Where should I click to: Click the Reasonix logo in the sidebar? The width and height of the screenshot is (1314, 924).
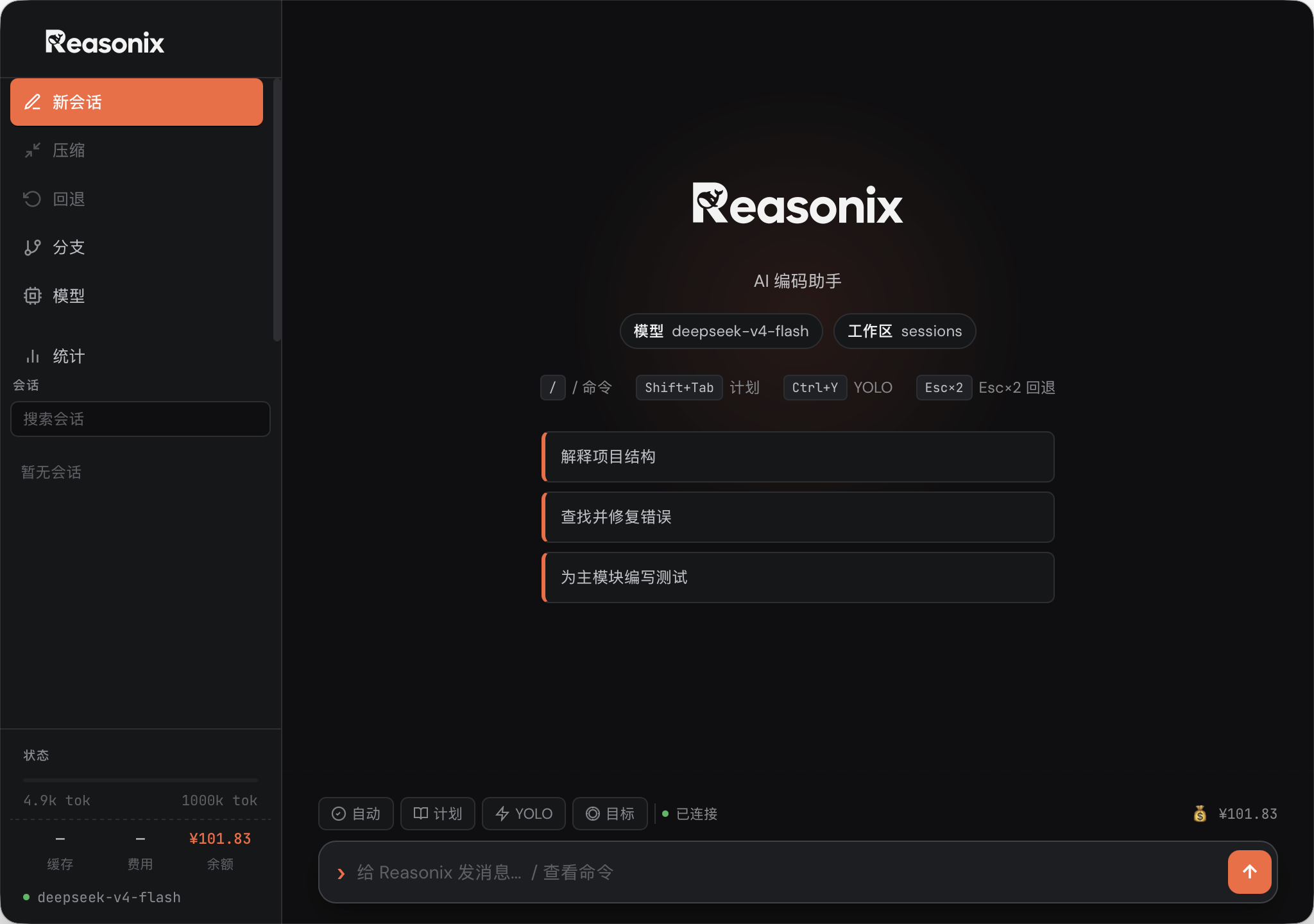[105, 42]
